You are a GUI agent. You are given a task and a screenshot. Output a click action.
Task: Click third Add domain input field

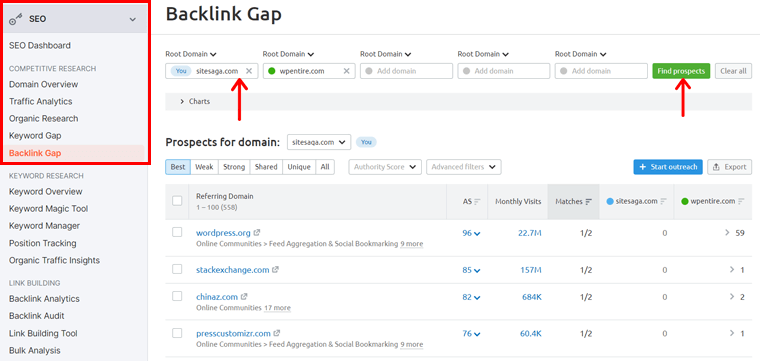click(406, 71)
